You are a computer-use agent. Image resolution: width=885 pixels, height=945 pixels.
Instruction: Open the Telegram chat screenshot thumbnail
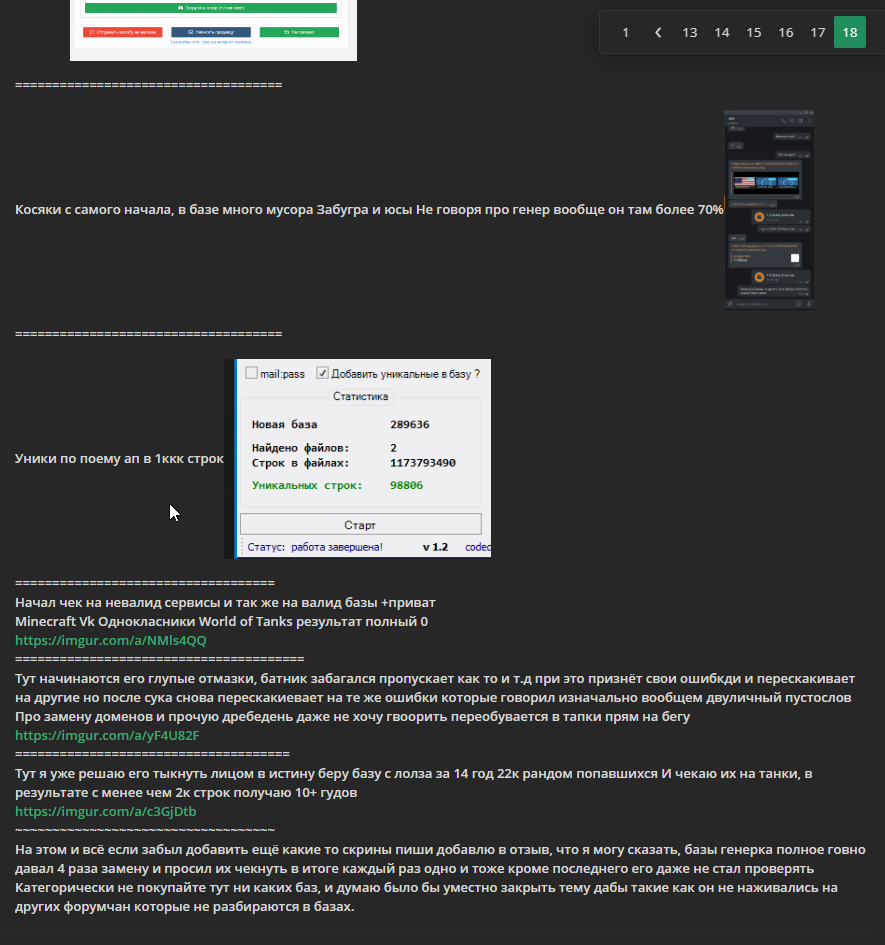pyautogui.click(x=769, y=210)
